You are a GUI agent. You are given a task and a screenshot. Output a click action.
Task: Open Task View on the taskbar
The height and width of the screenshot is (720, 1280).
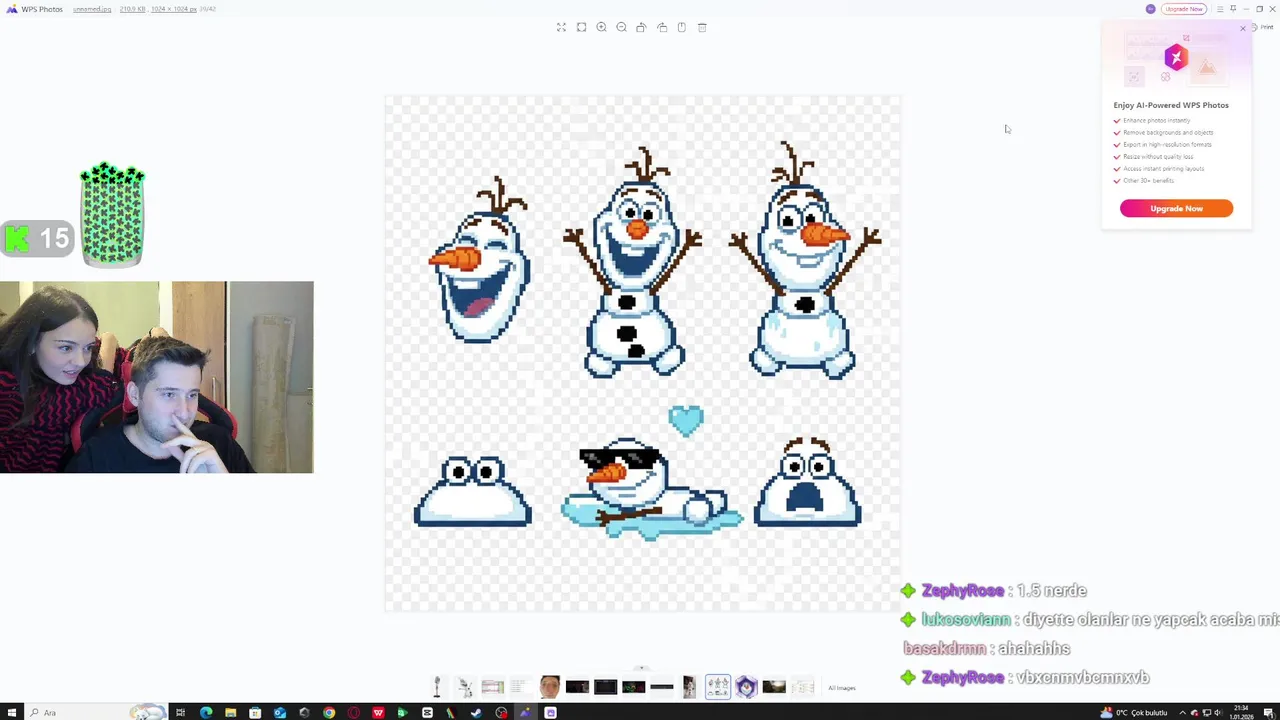[181, 713]
